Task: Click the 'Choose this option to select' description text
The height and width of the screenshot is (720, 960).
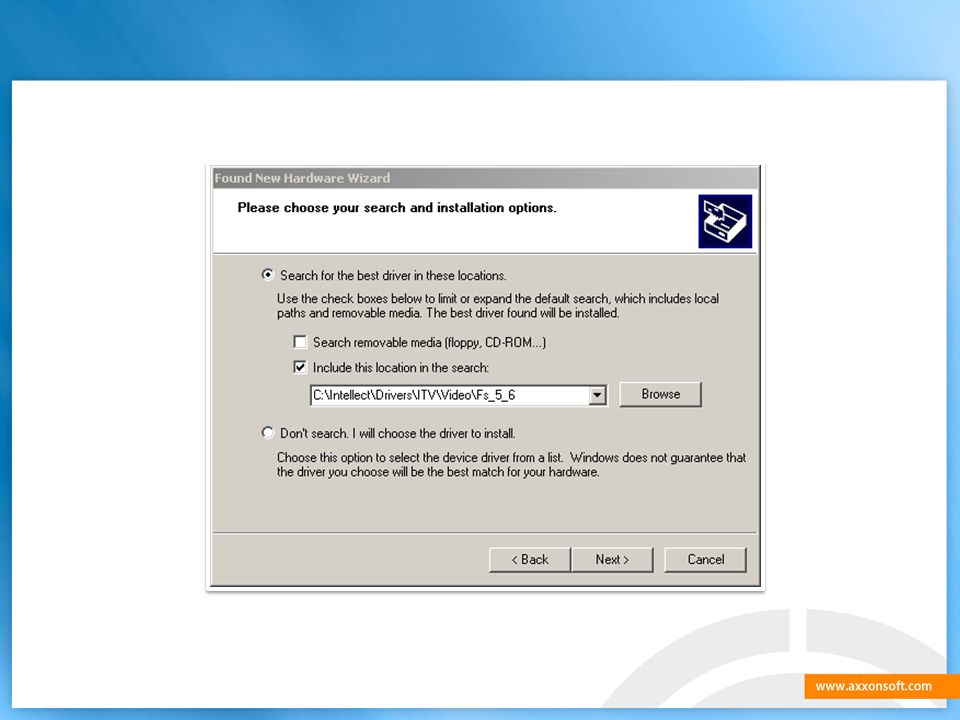Action: point(511,465)
